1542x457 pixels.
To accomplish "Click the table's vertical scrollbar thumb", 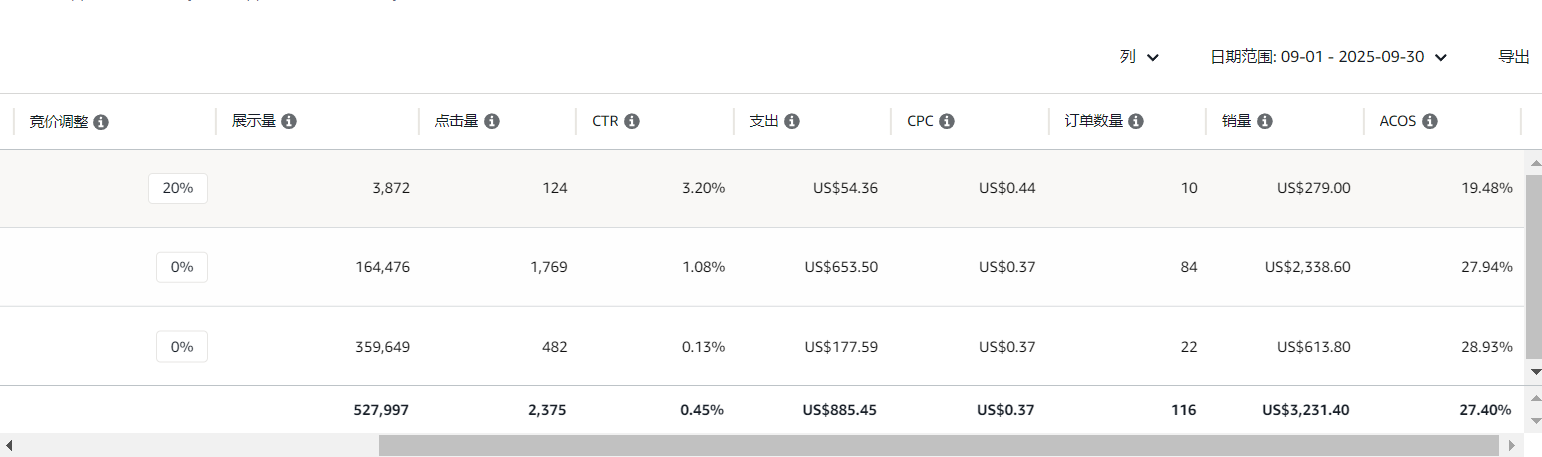I will (x=1534, y=266).
